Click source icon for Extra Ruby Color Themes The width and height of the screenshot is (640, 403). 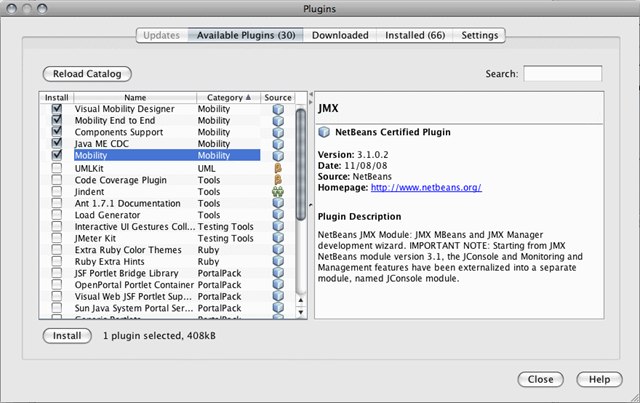(x=278, y=249)
